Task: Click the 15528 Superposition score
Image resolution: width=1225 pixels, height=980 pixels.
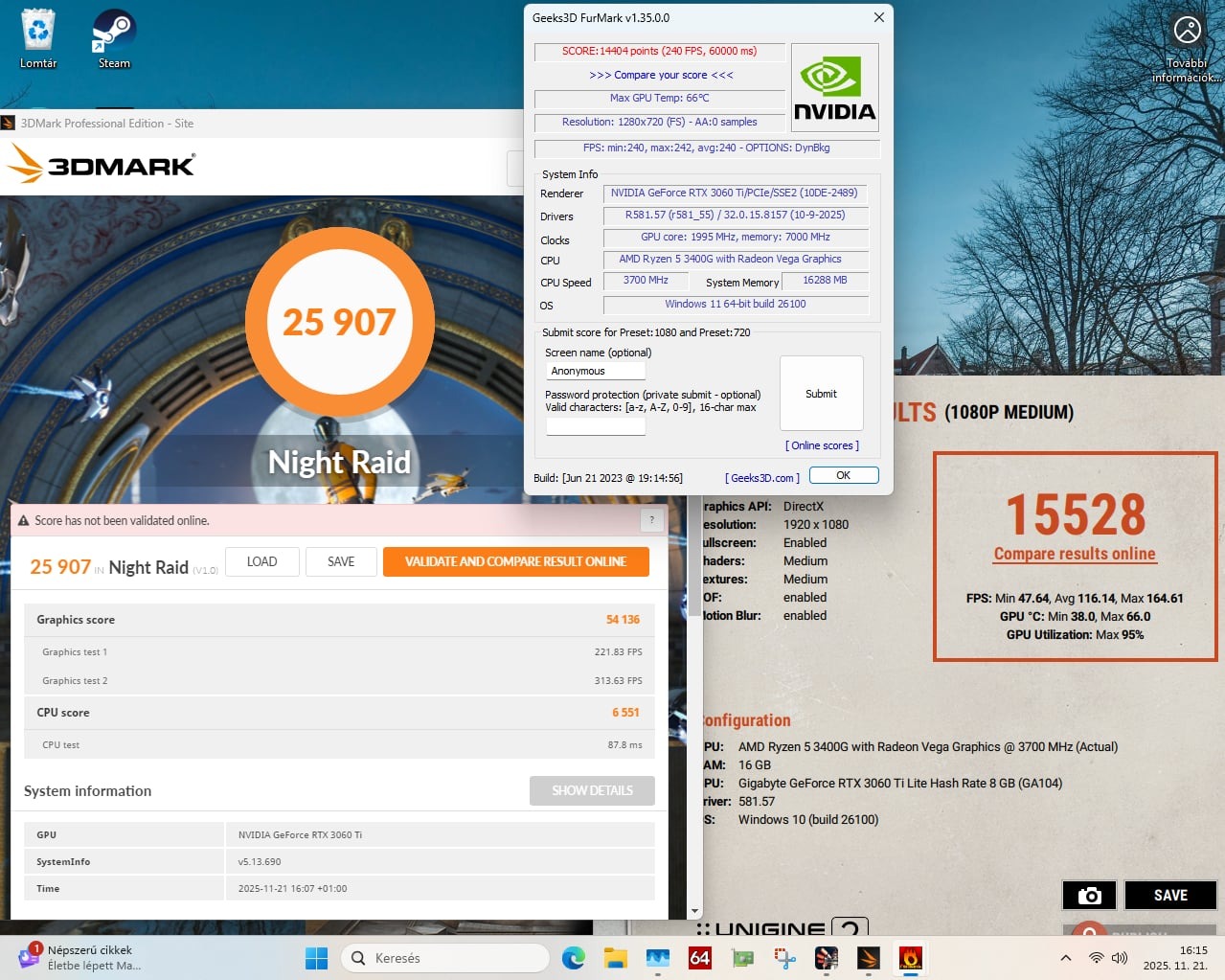Action: (1075, 514)
